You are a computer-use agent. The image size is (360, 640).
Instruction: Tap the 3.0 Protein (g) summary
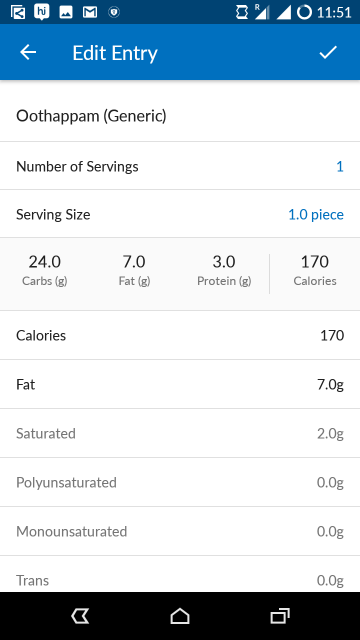click(224, 270)
